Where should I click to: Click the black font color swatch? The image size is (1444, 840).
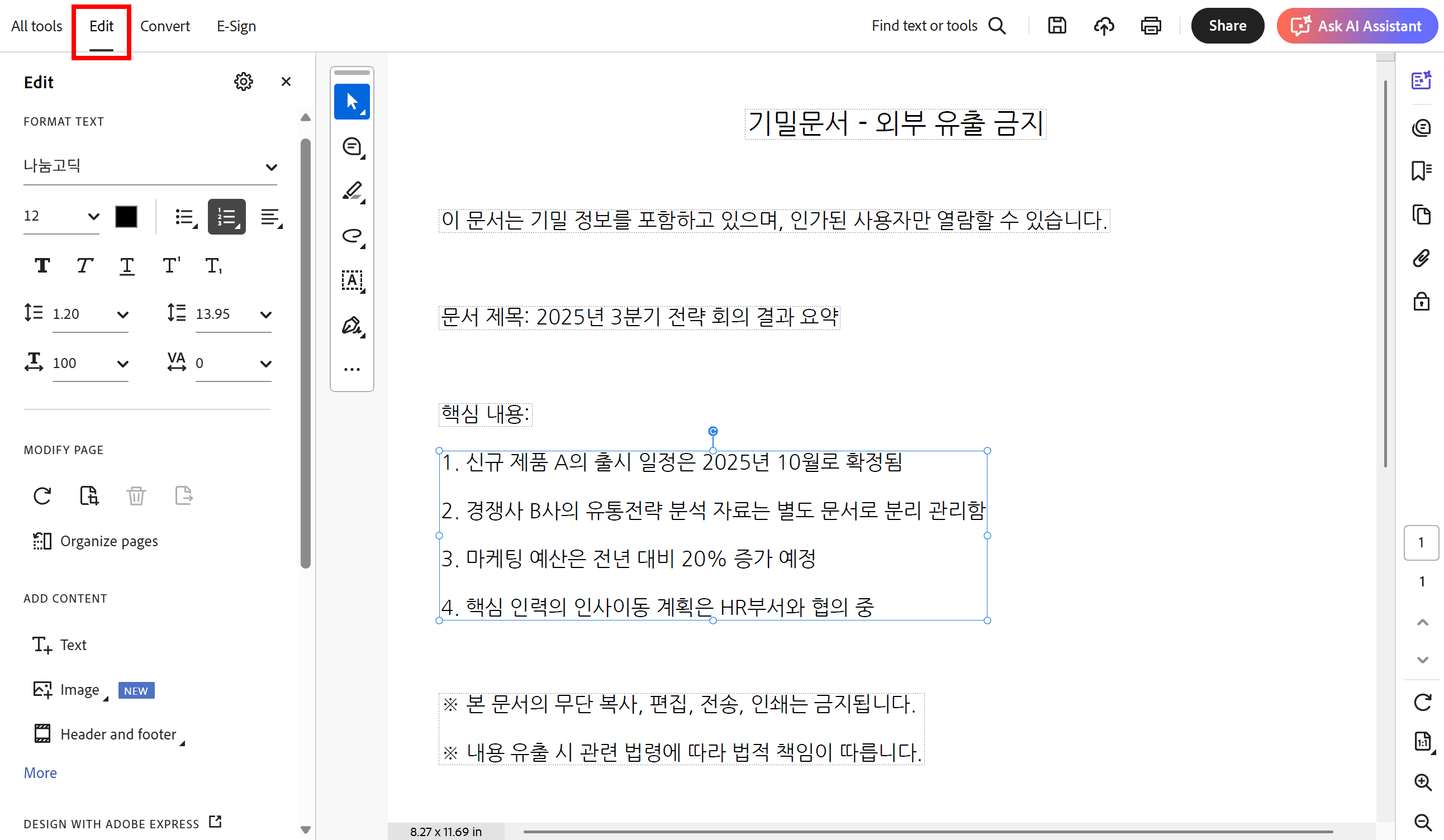[x=126, y=217]
